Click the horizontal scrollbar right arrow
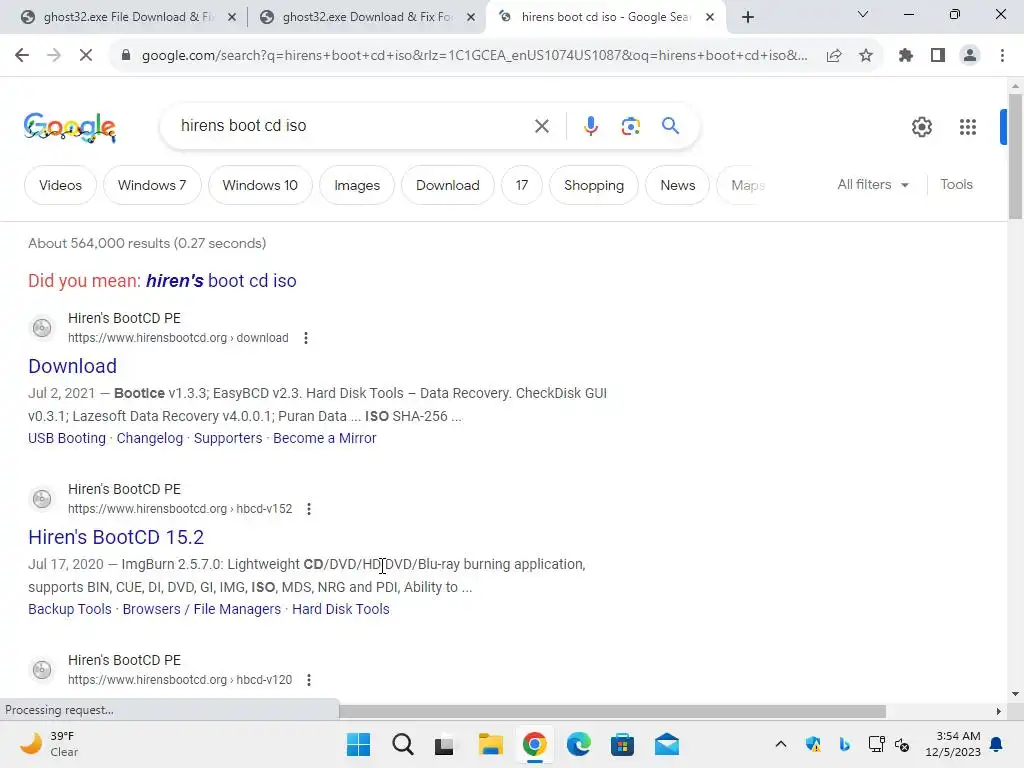1024x768 pixels. click(x=998, y=711)
